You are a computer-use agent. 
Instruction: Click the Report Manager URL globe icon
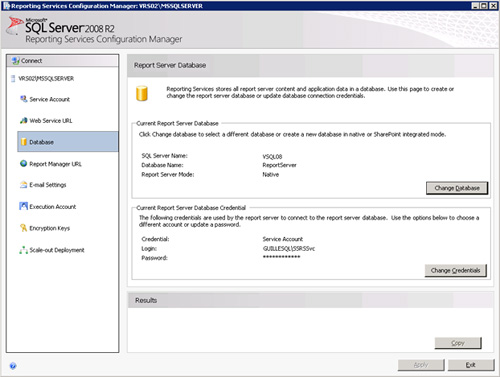point(23,164)
